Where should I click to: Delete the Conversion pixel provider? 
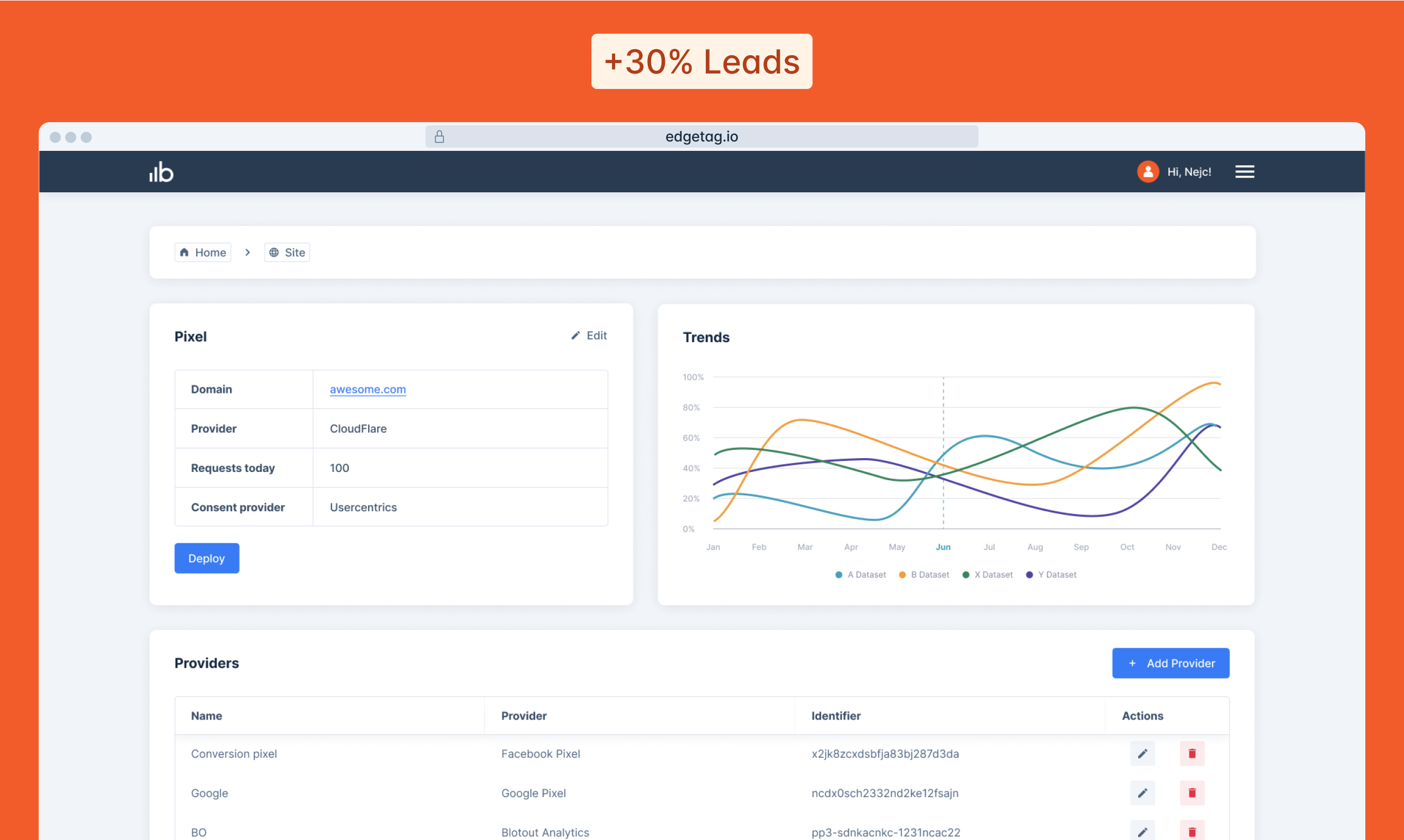(1192, 753)
